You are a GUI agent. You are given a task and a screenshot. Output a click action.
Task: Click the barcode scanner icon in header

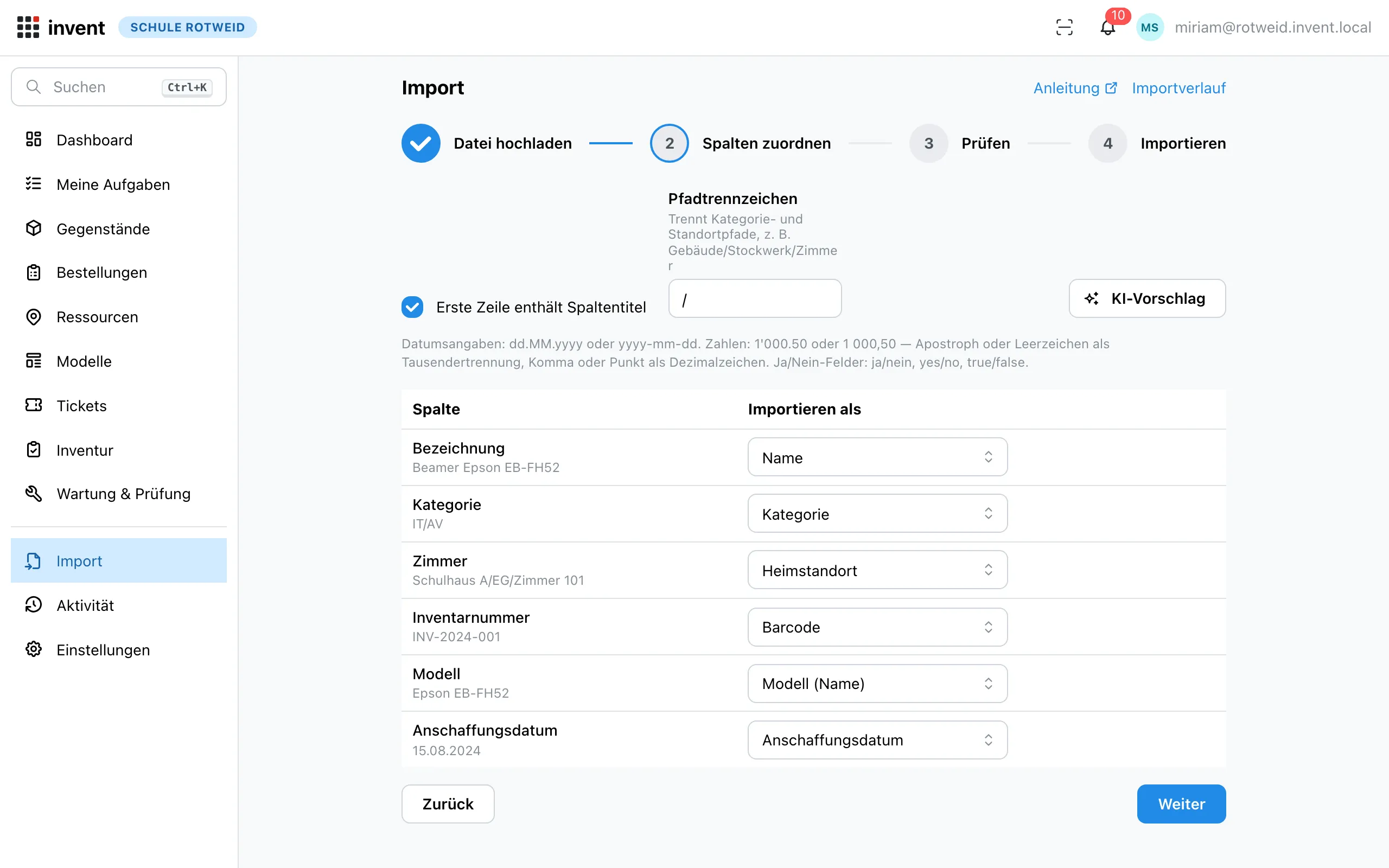(1064, 27)
